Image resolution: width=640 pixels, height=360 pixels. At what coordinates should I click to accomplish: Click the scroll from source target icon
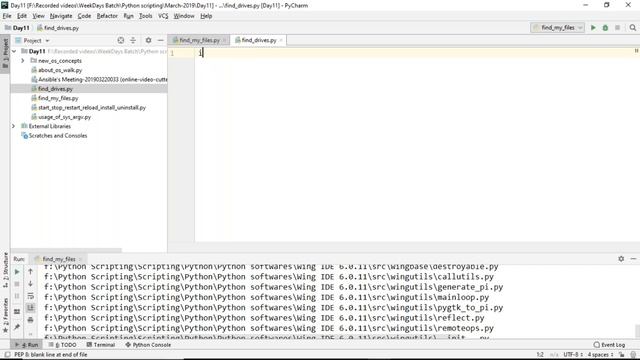coord(121,40)
